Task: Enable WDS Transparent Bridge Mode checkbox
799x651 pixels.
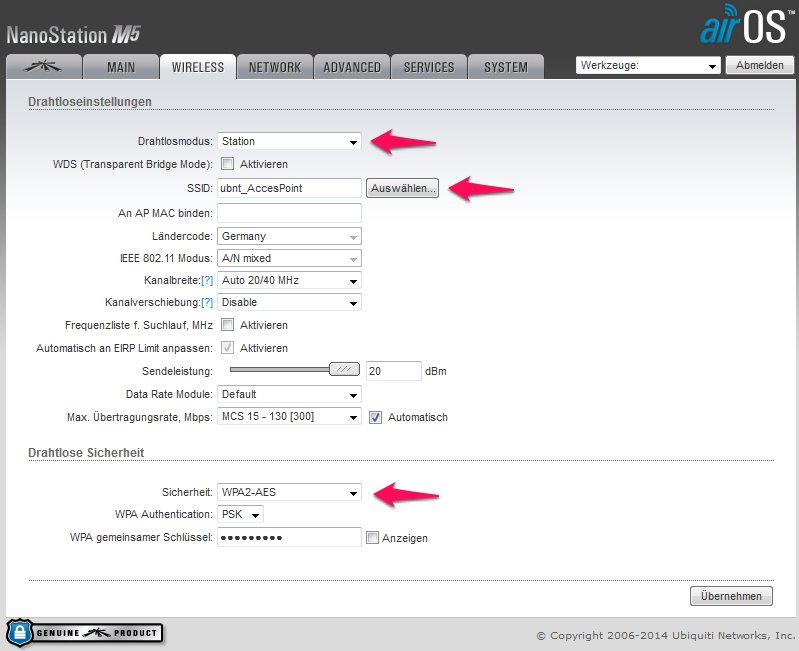Action: tap(227, 164)
